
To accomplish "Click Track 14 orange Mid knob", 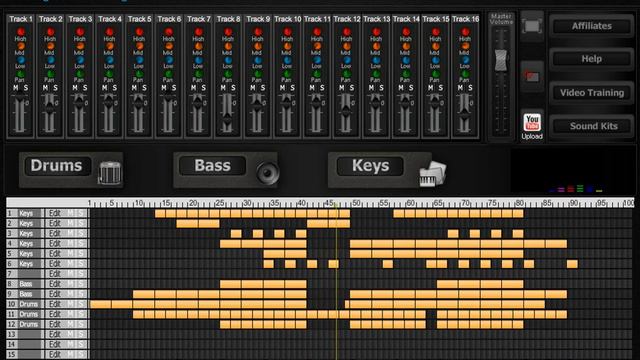I will click(406, 46).
